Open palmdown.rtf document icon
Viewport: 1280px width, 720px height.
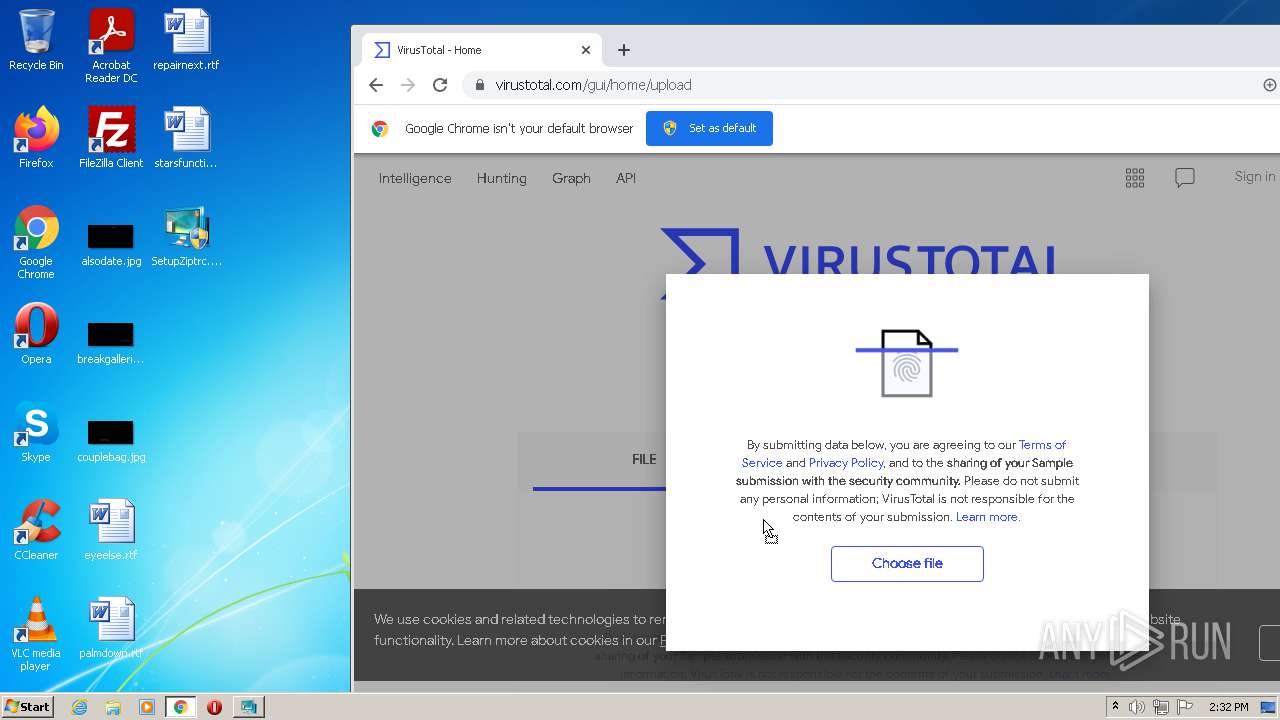coord(111,628)
